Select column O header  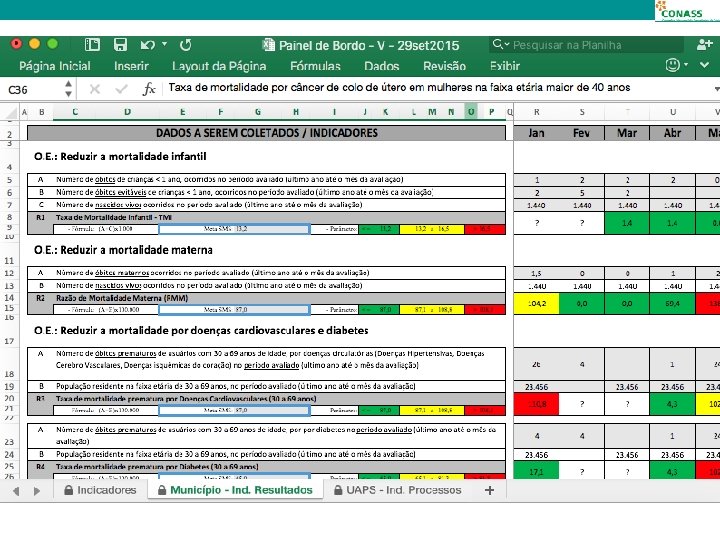(471, 112)
